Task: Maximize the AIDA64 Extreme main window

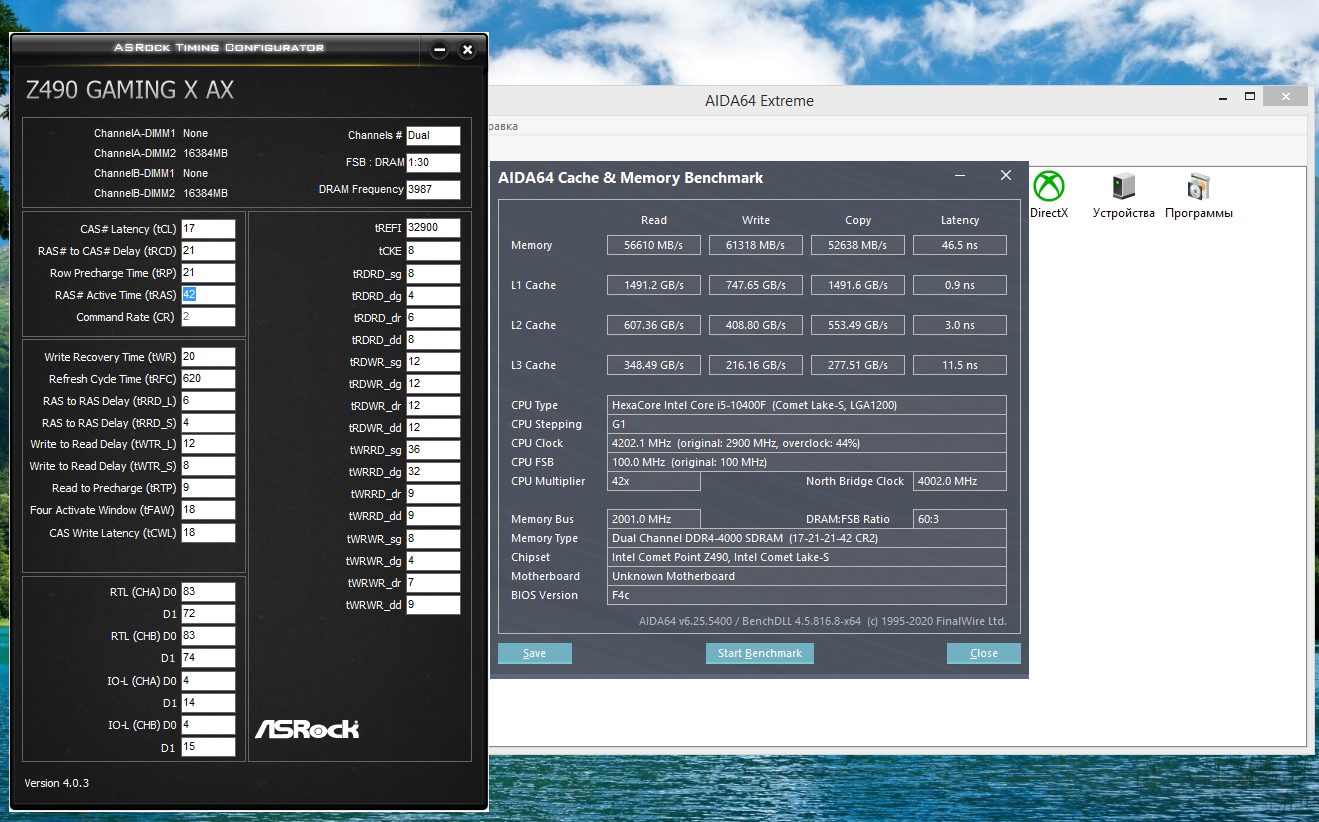Action: click(x=1250, y=97)
